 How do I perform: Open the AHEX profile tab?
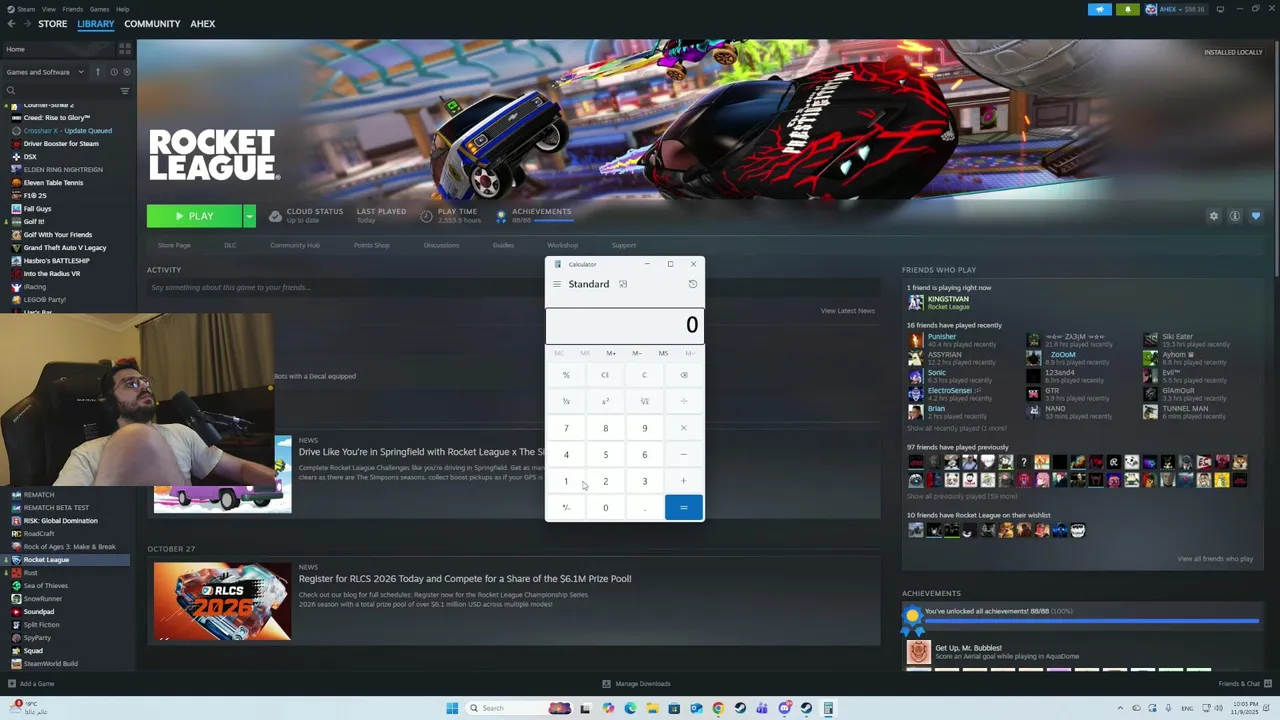coord(203,24)
